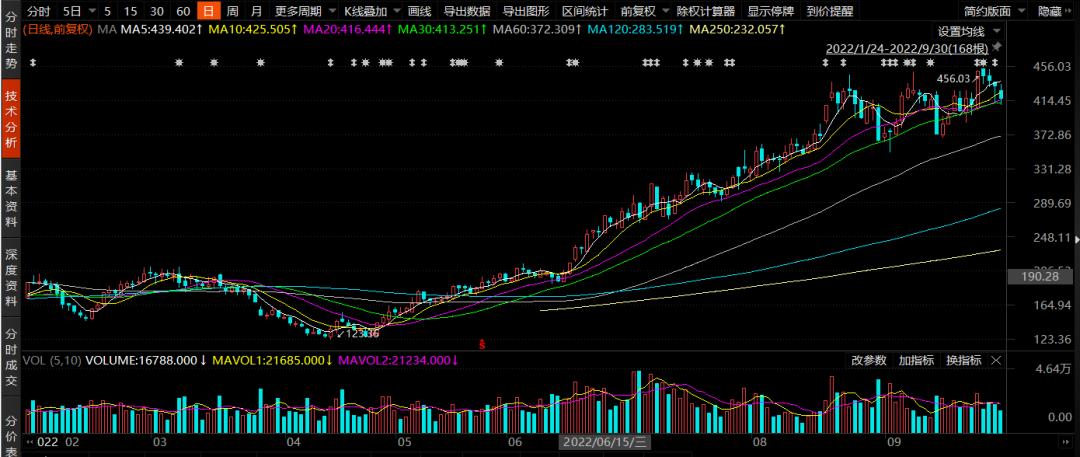Pin the date range with pushpin icon
This screenshot has width=1080, height=457.
998,48
